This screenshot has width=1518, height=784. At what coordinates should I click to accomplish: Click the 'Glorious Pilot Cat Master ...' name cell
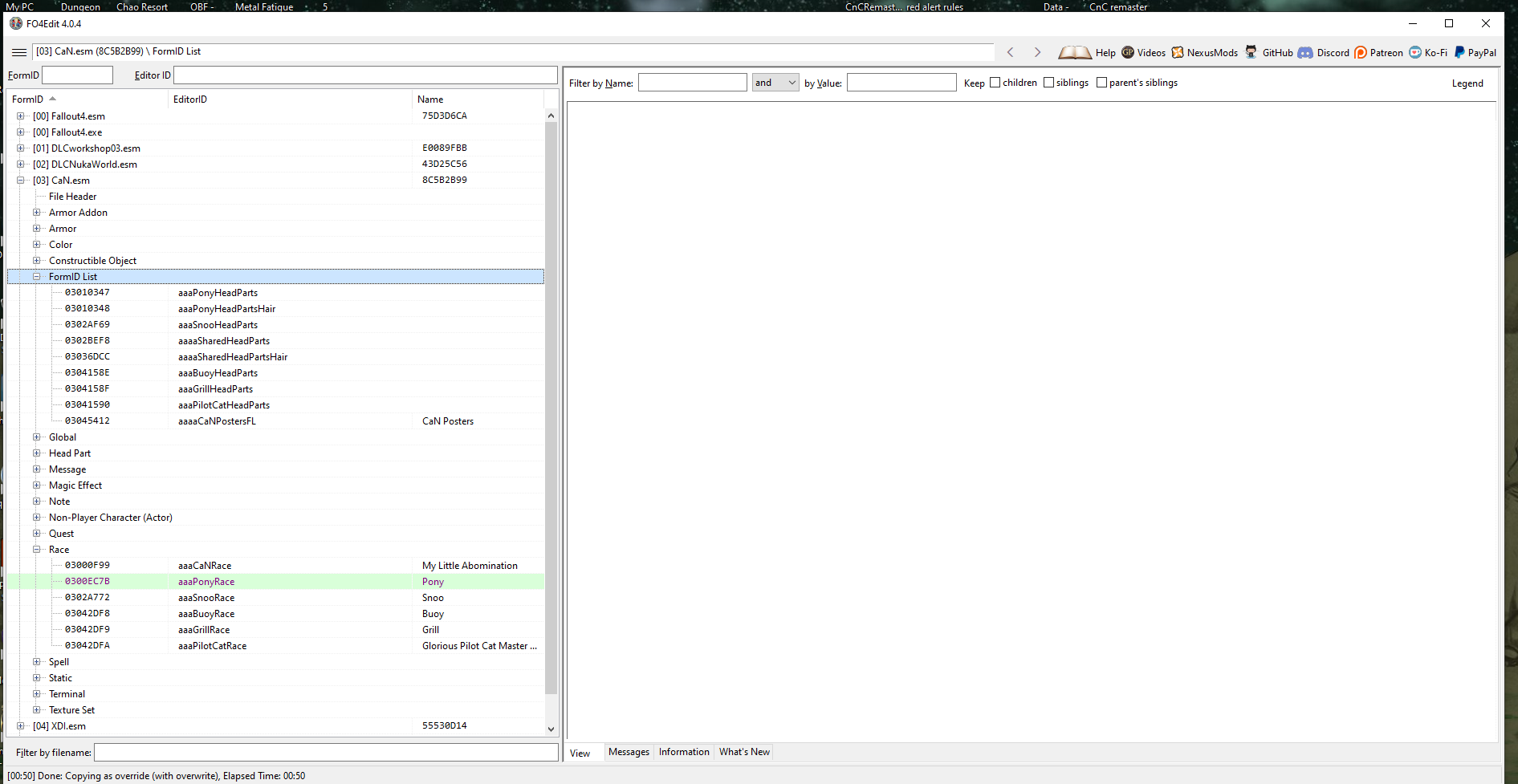[x=479, y=646]
